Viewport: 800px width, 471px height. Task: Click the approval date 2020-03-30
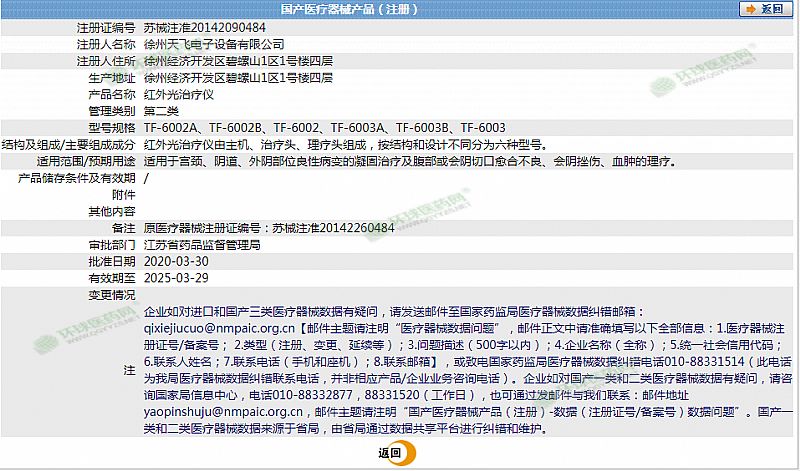pyautogui.click(x=175, y=261)
